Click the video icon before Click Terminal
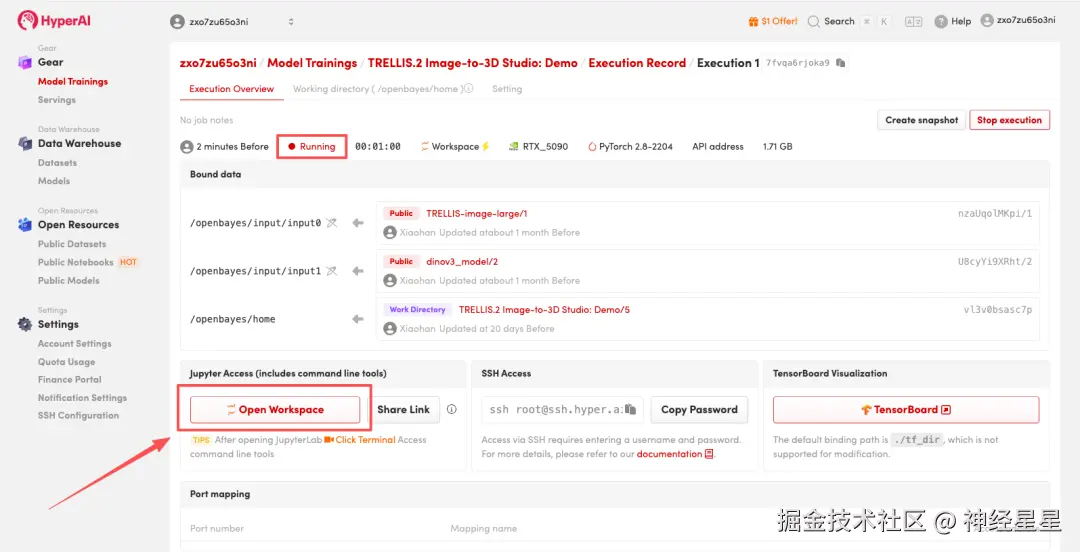1080x552 pixels. pyautogui.click(x=329, y=440)
